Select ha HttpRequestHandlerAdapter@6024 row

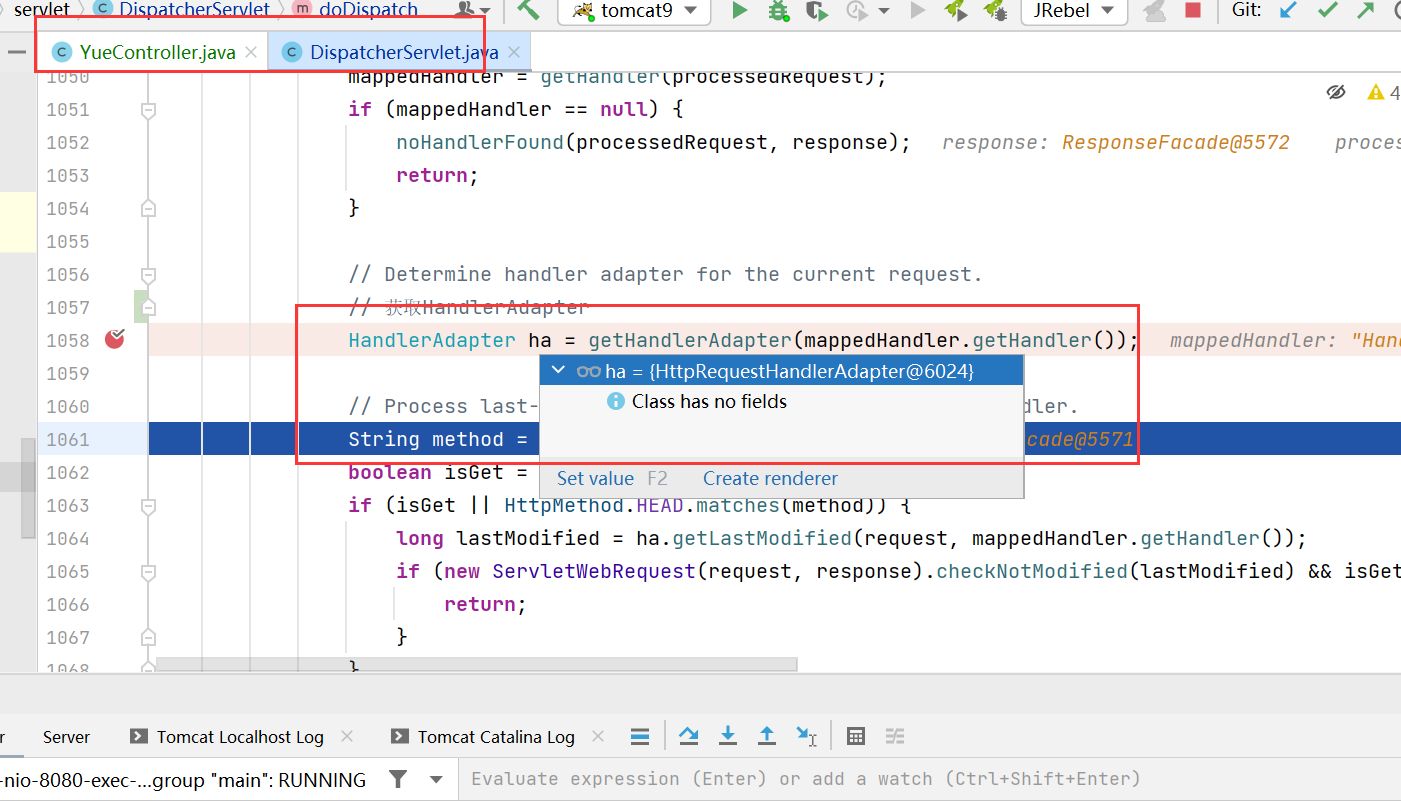click(x=781, y=371)
